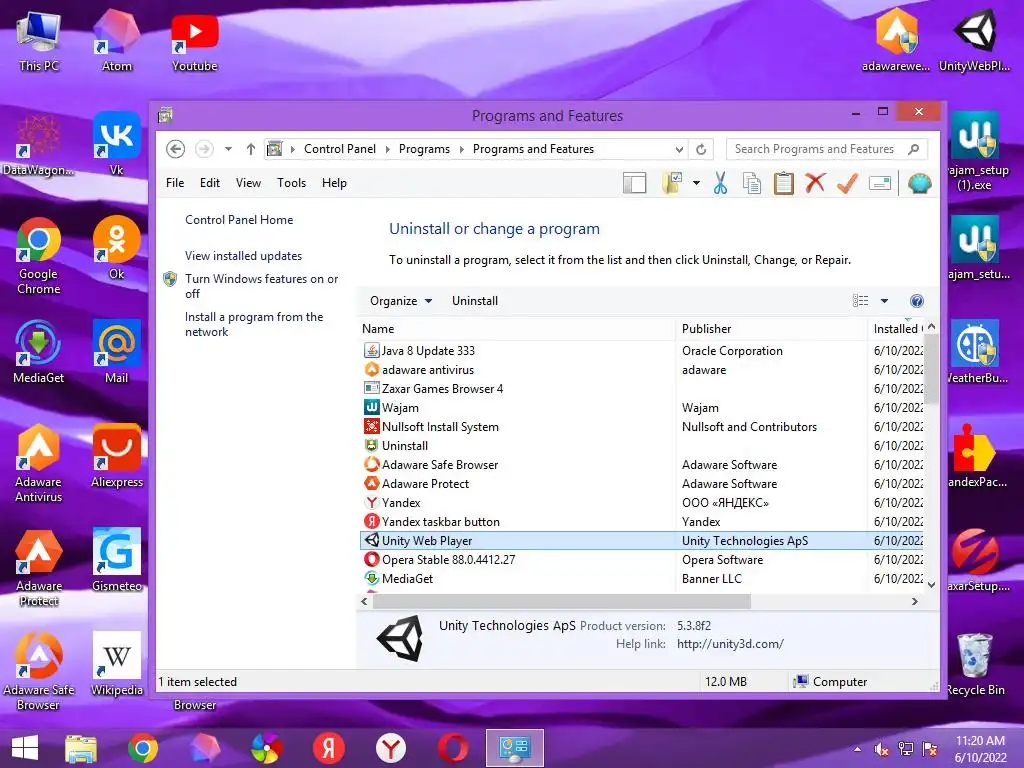Sort by the Publisher column header
1024x768 pixels.
[x=771, y=329]
